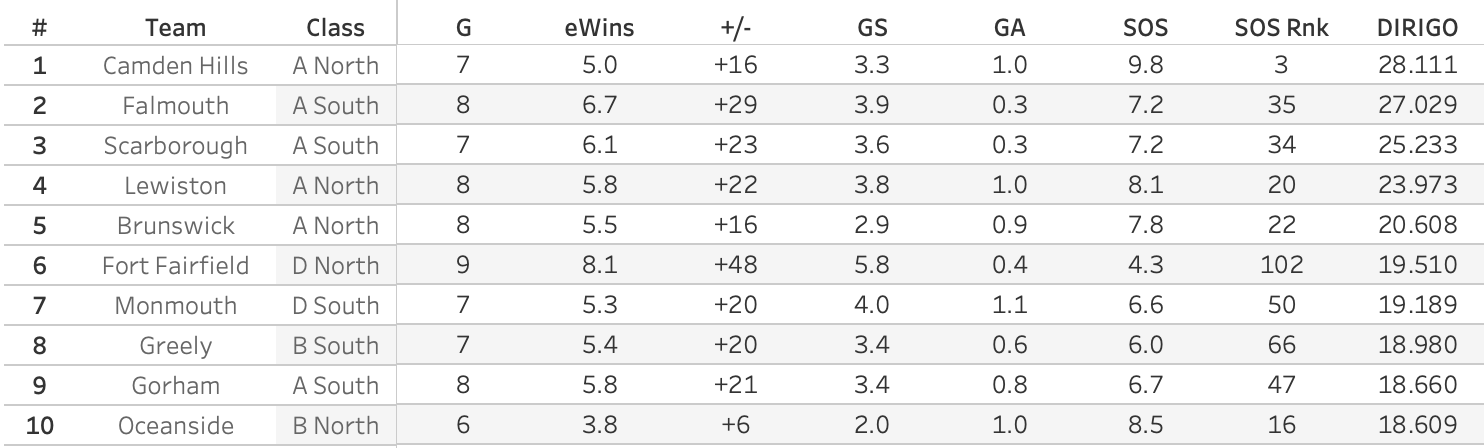Click the Team column header
The image size is (1484, 448).
pos(176,28)
